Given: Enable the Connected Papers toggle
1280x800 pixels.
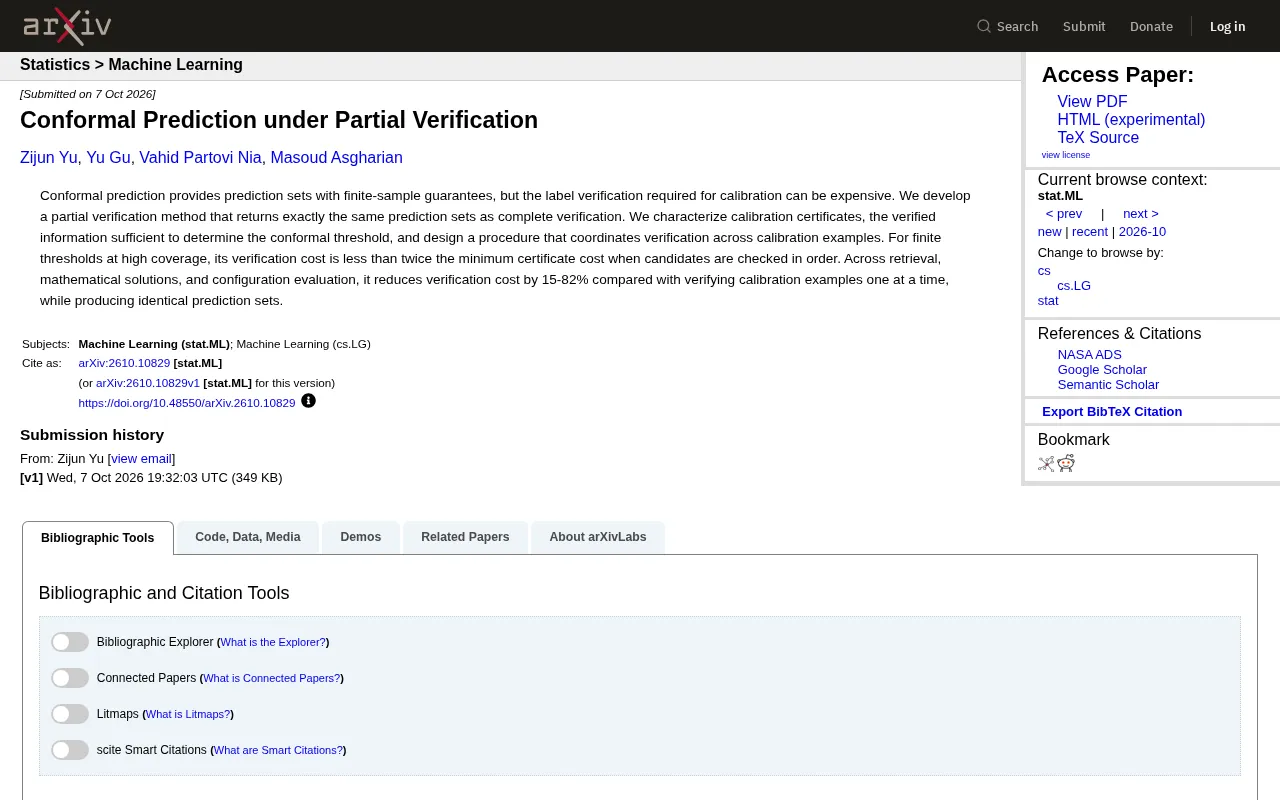Looking at the screenshot, I should point(70,678).
